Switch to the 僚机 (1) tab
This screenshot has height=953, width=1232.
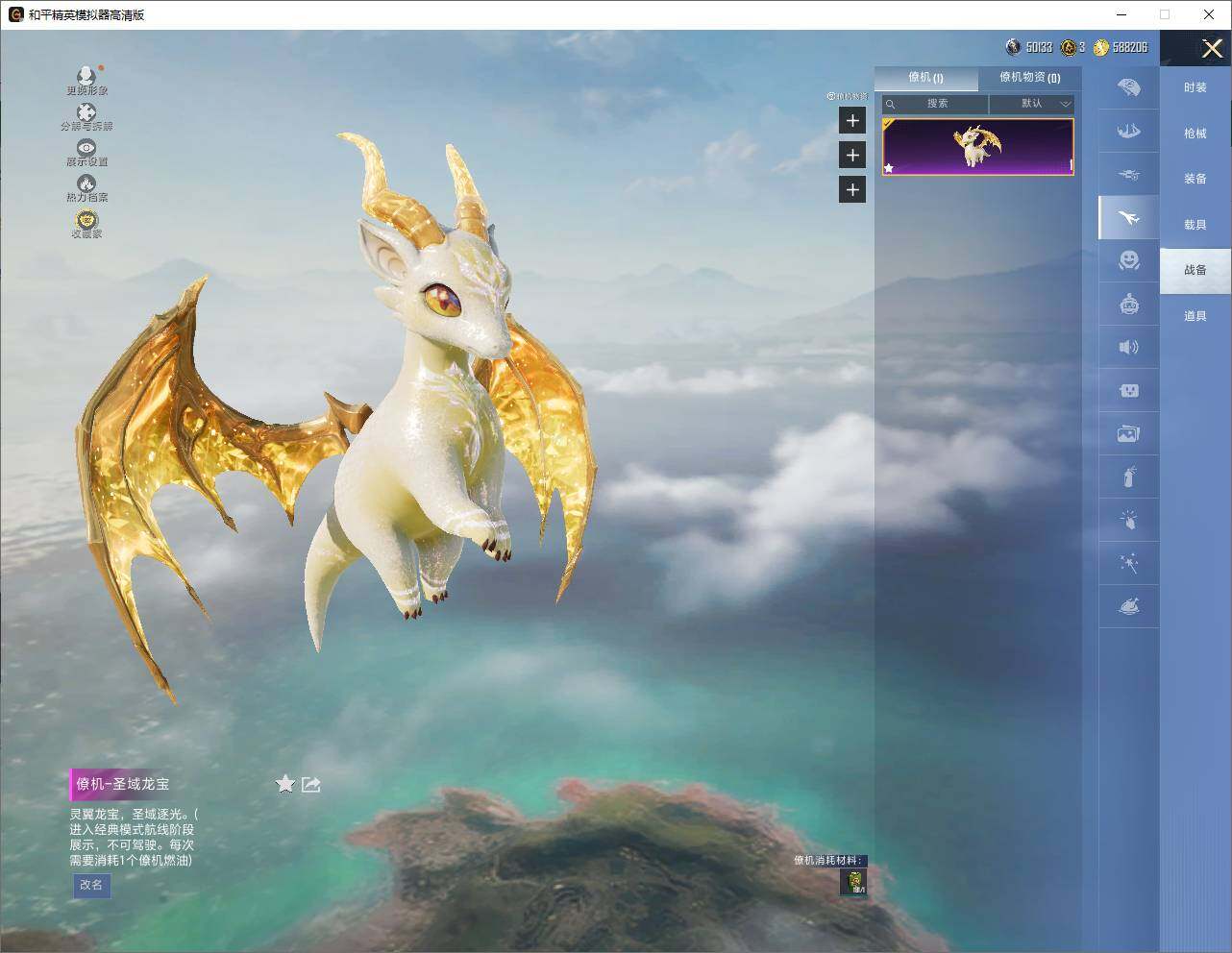click(925, 78)
